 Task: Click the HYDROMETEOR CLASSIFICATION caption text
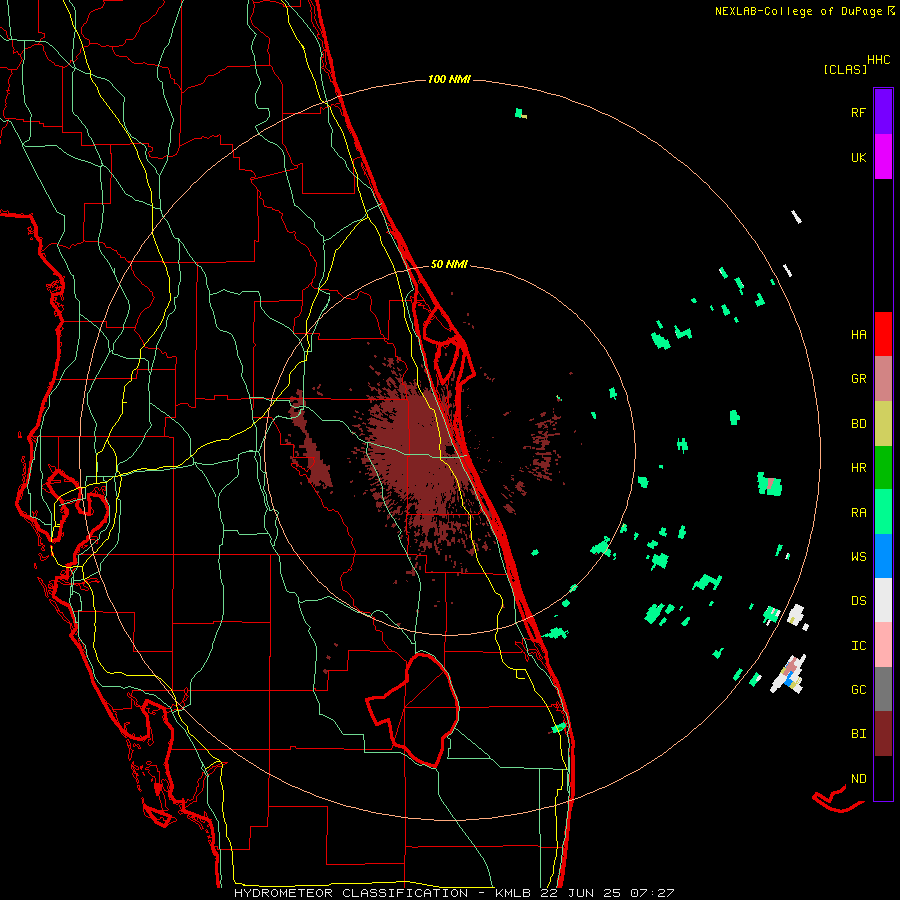(x=351, y=893)
